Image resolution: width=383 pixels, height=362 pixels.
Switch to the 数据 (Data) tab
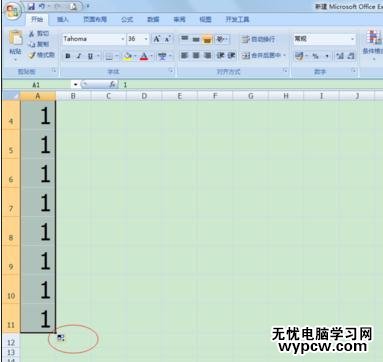click(153, 20)
